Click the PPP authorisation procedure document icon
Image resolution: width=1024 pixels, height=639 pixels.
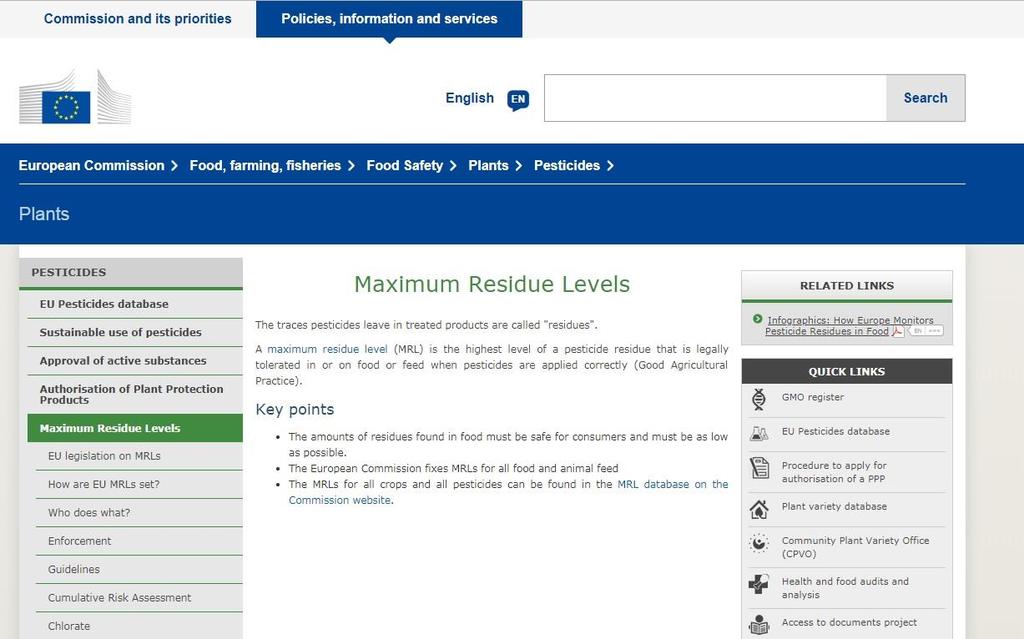tap(759, 468)
